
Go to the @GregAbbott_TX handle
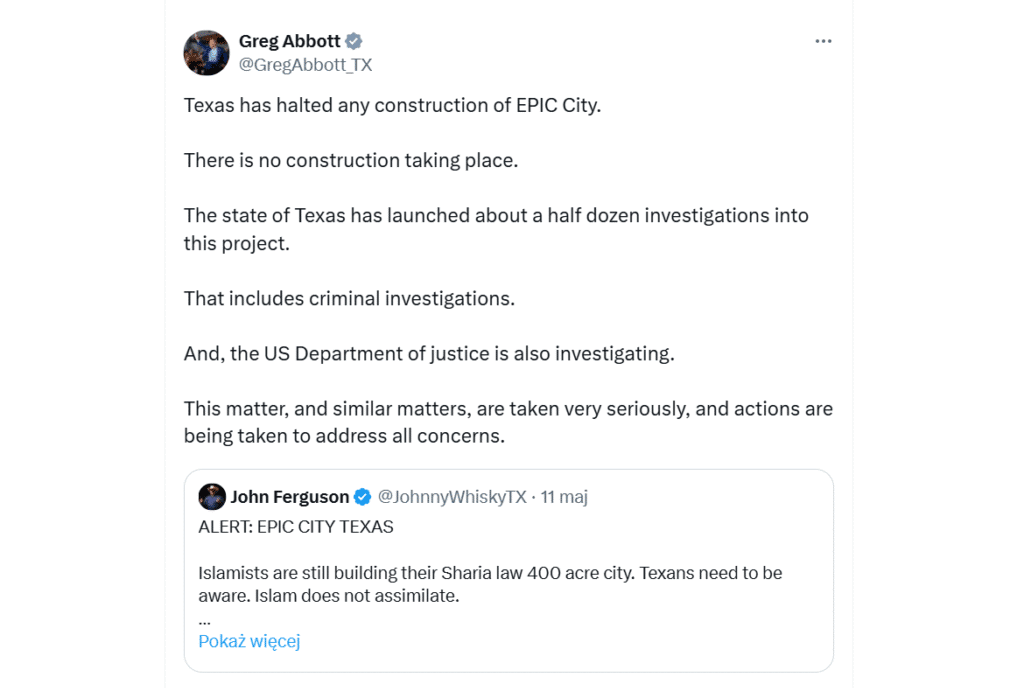pos(305,65)
